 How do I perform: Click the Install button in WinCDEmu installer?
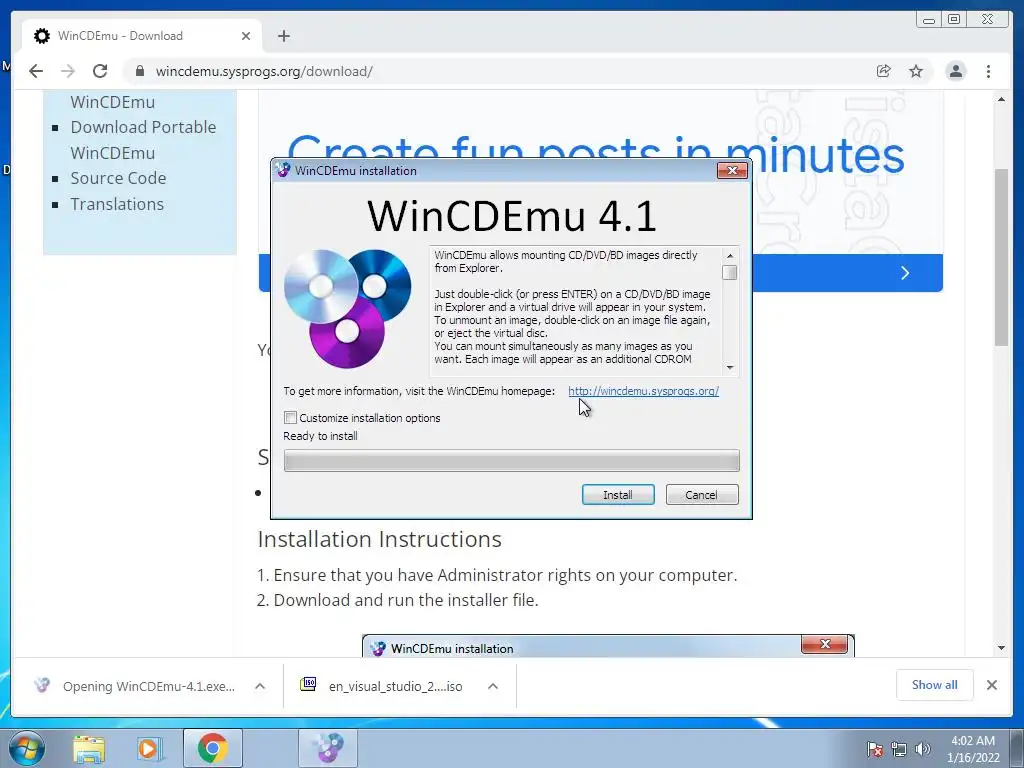[618, 495]
